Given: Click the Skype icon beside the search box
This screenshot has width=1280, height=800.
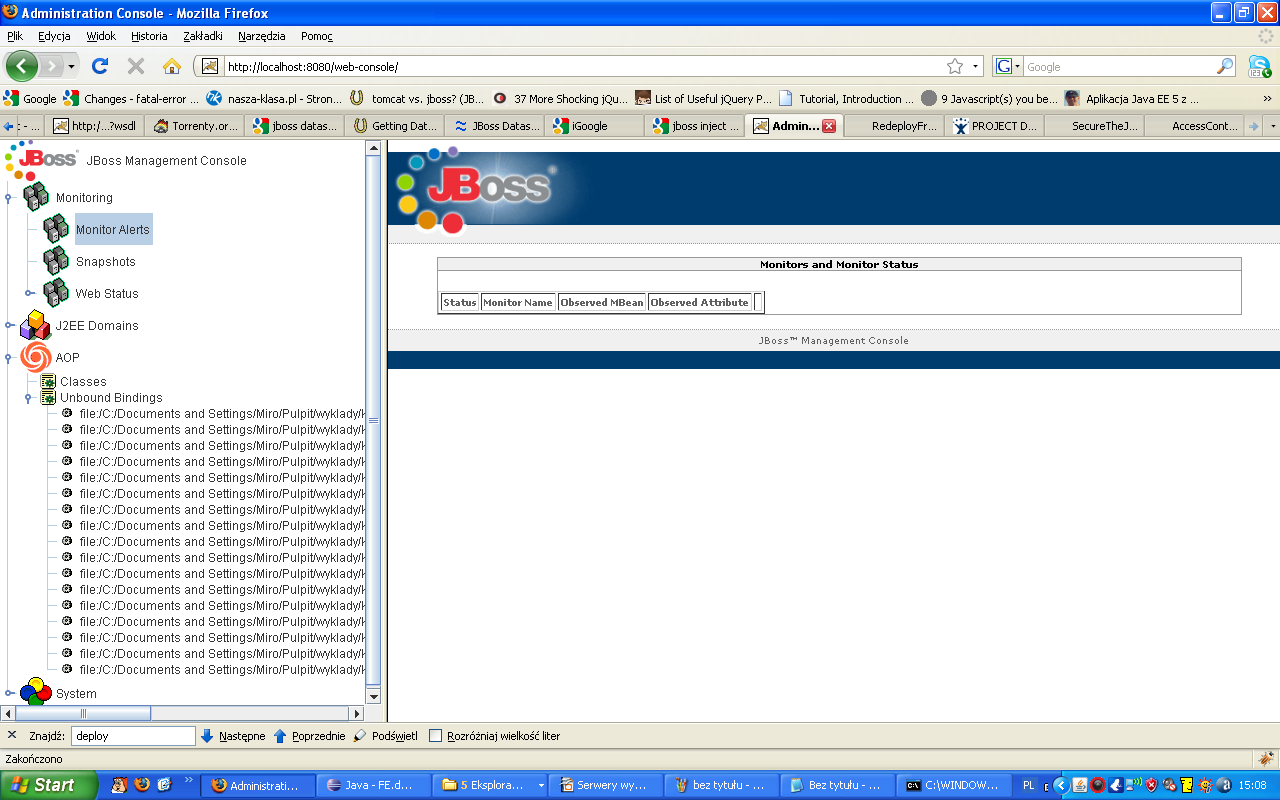Looking at the screenshot, I should tap(1259, 66).
